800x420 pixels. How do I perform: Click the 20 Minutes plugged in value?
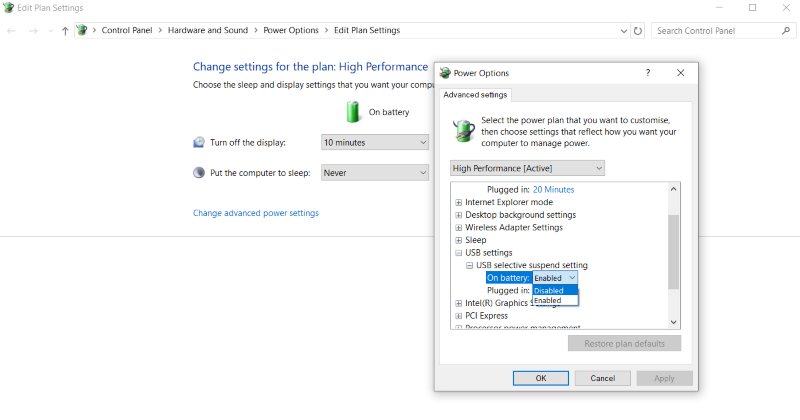point(554,189)
